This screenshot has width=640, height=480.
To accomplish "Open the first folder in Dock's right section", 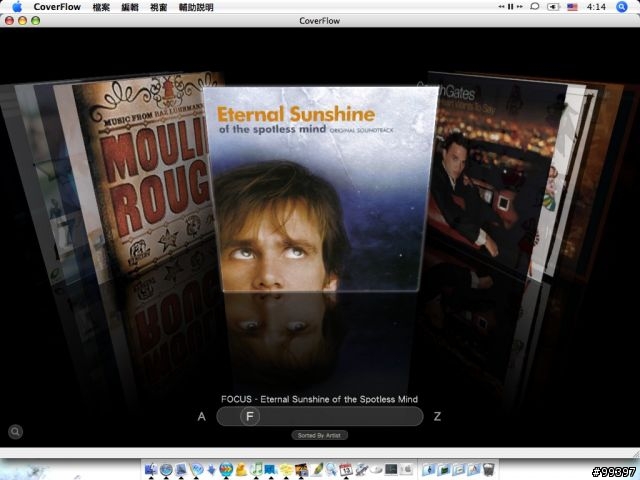I will point(429,469).
